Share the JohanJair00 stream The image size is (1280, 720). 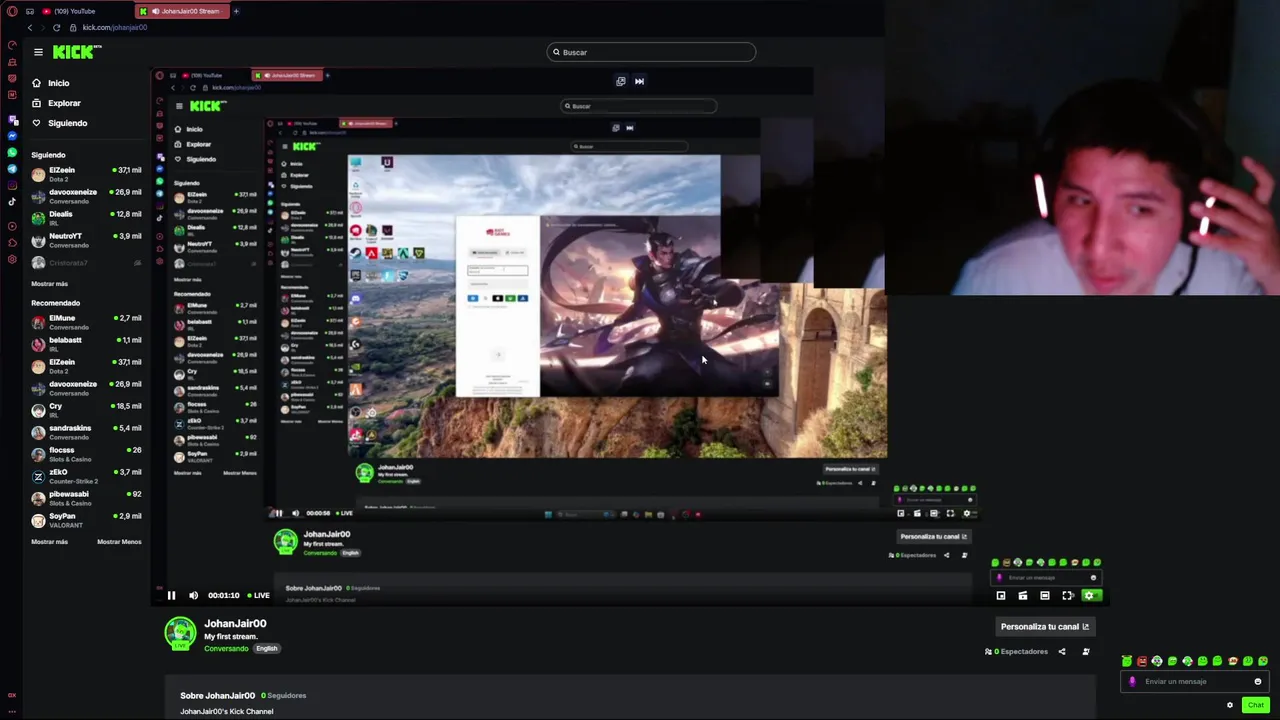point(1062,652)
